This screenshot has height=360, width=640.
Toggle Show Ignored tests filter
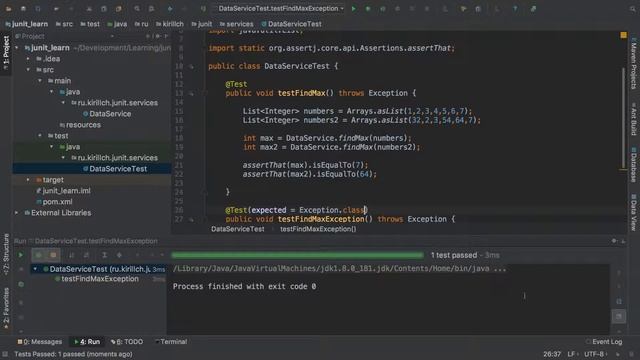pos(53,255)
